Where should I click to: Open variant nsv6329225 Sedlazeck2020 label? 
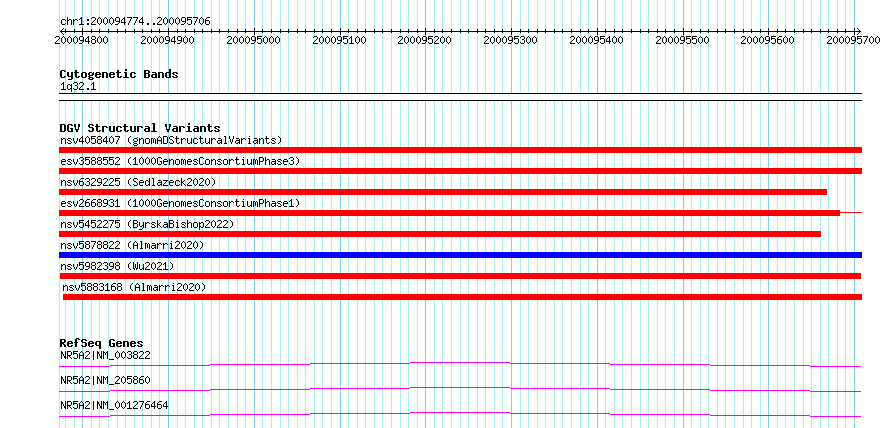[x=138, y=182]
